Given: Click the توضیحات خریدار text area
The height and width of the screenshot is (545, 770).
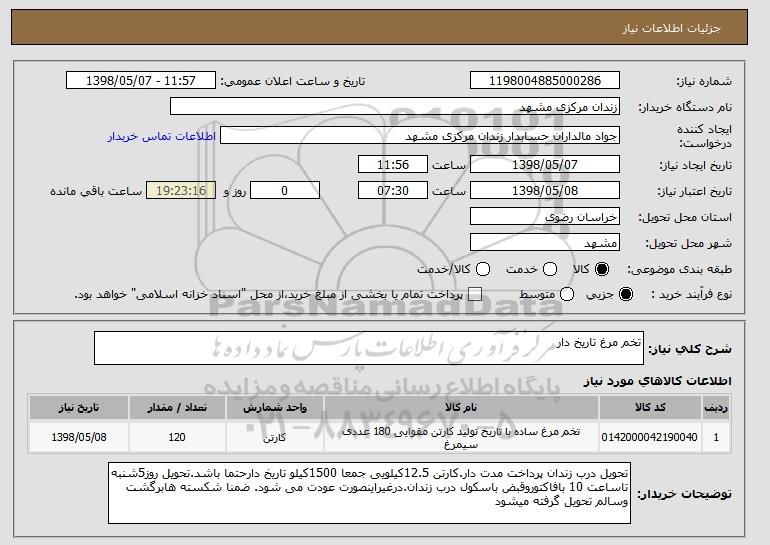Looking at the screenshot, I should pos(369,492).
